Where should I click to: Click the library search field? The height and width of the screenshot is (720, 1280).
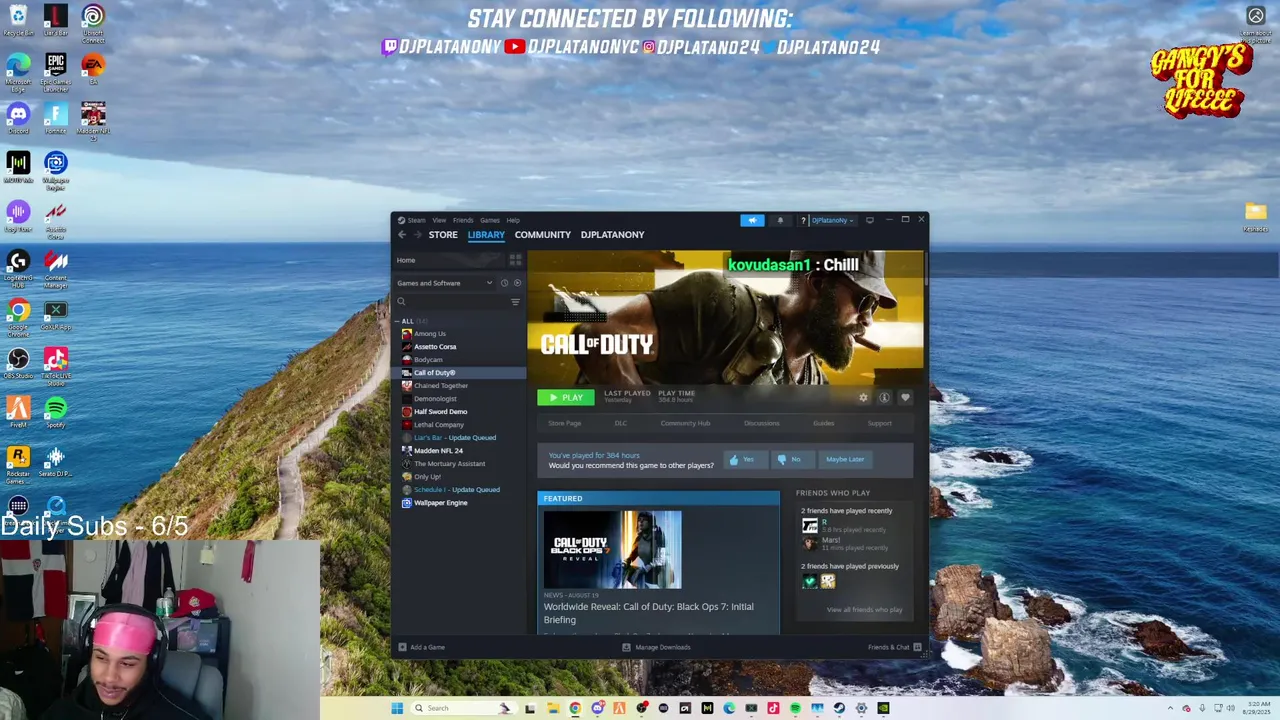click(x=451, y=302)
